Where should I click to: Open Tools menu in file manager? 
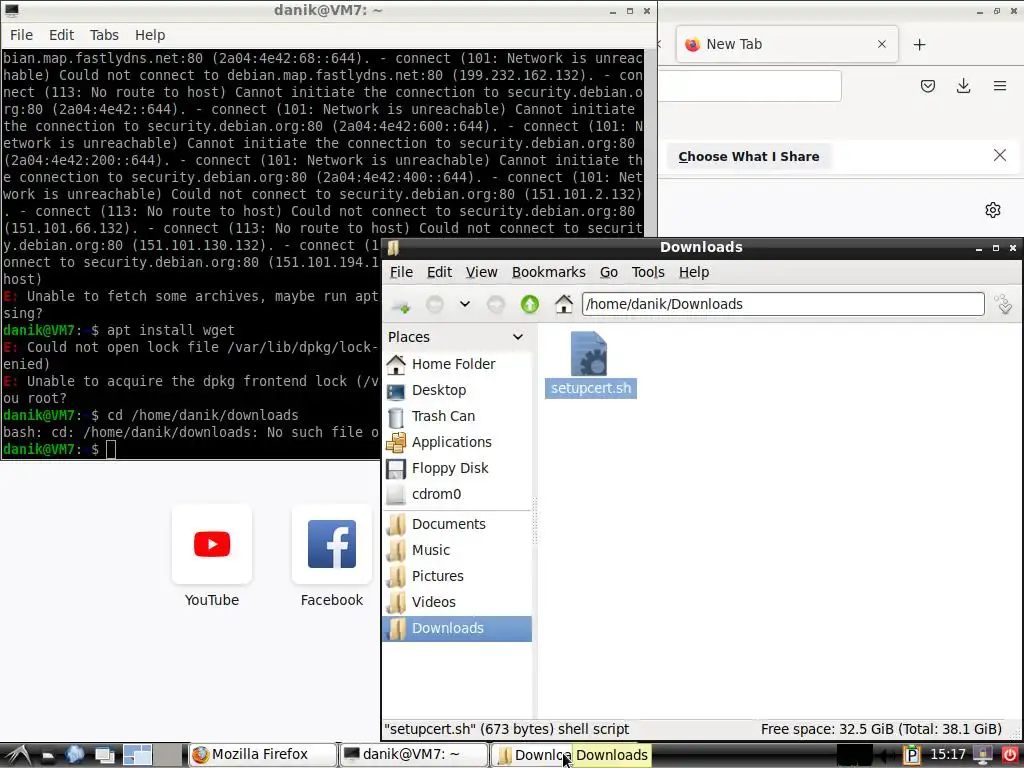click(x=648, y=272)
